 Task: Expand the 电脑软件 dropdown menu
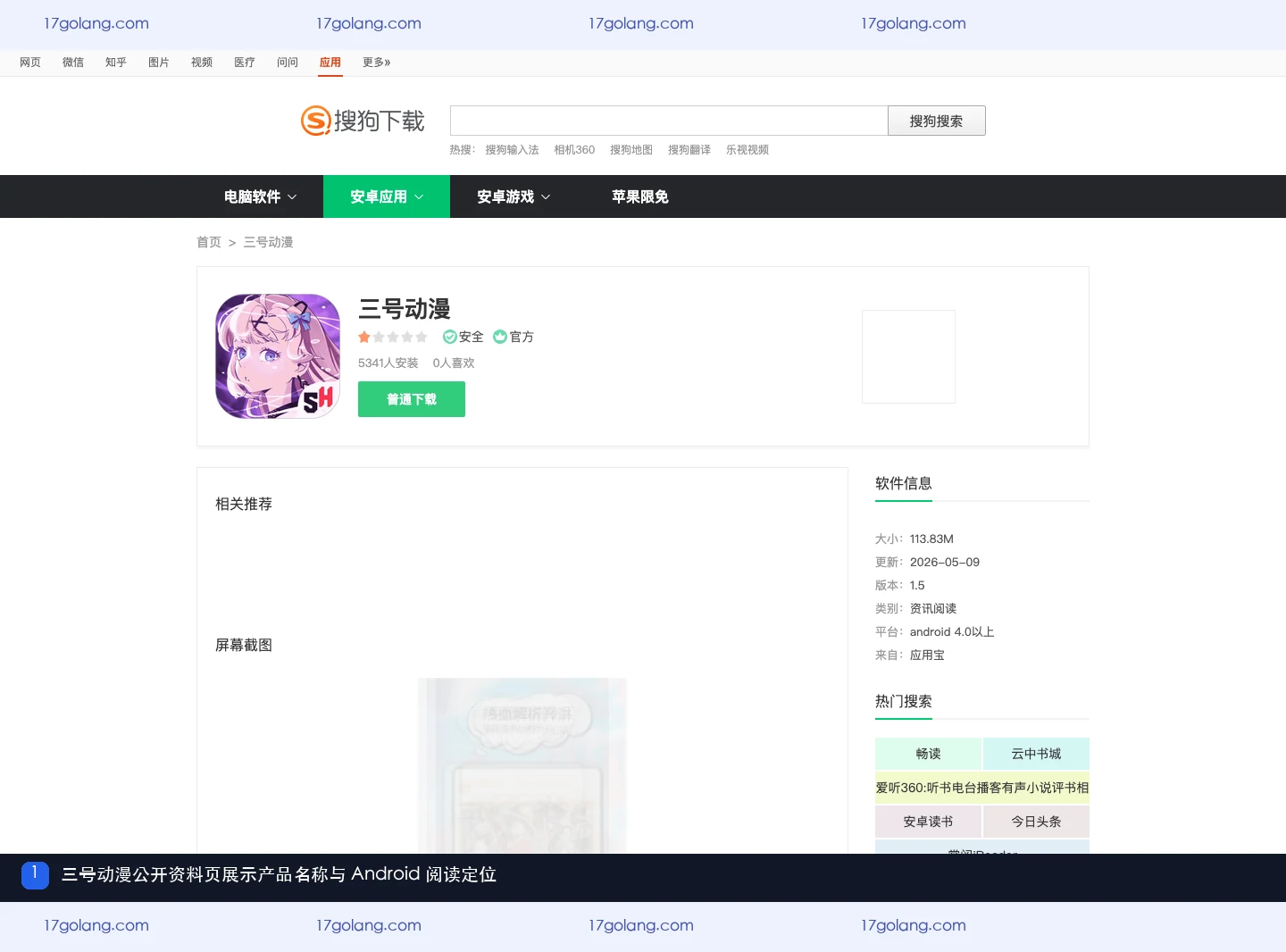coord(260,196)
